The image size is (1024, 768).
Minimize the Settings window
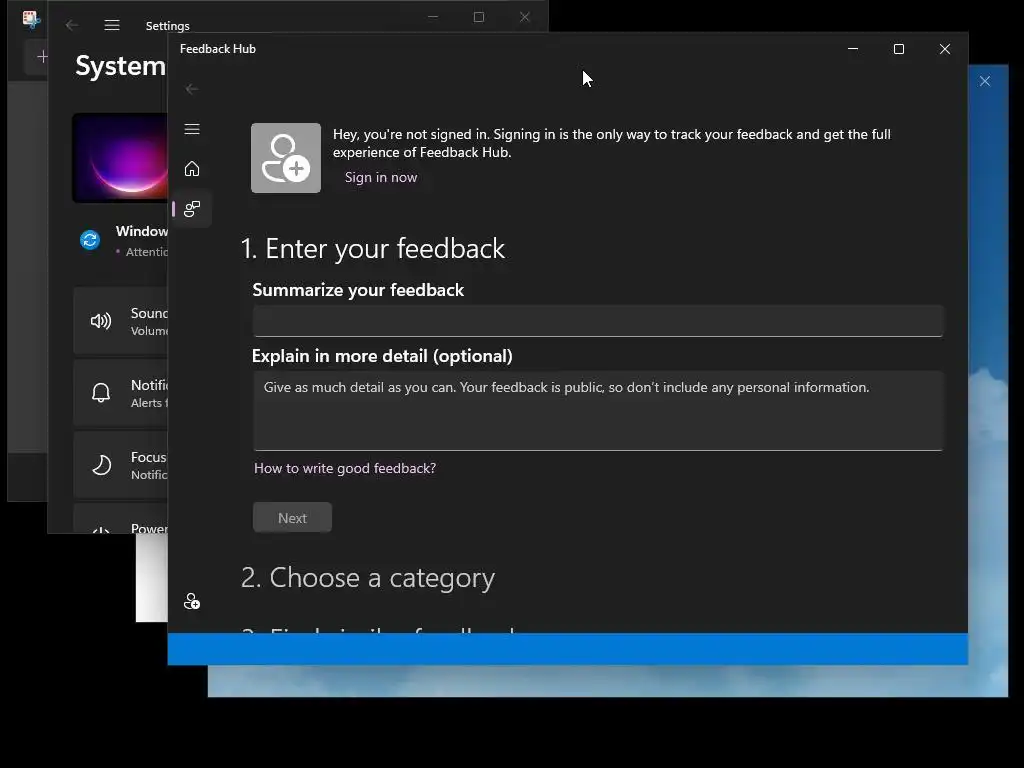coord(433,17)
